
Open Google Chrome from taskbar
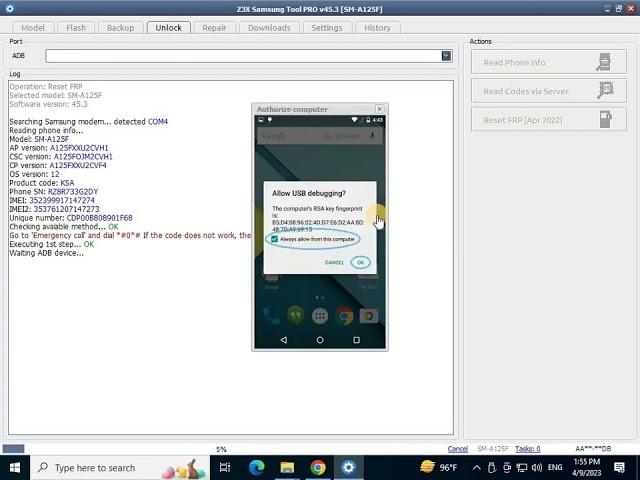point(318,468)
